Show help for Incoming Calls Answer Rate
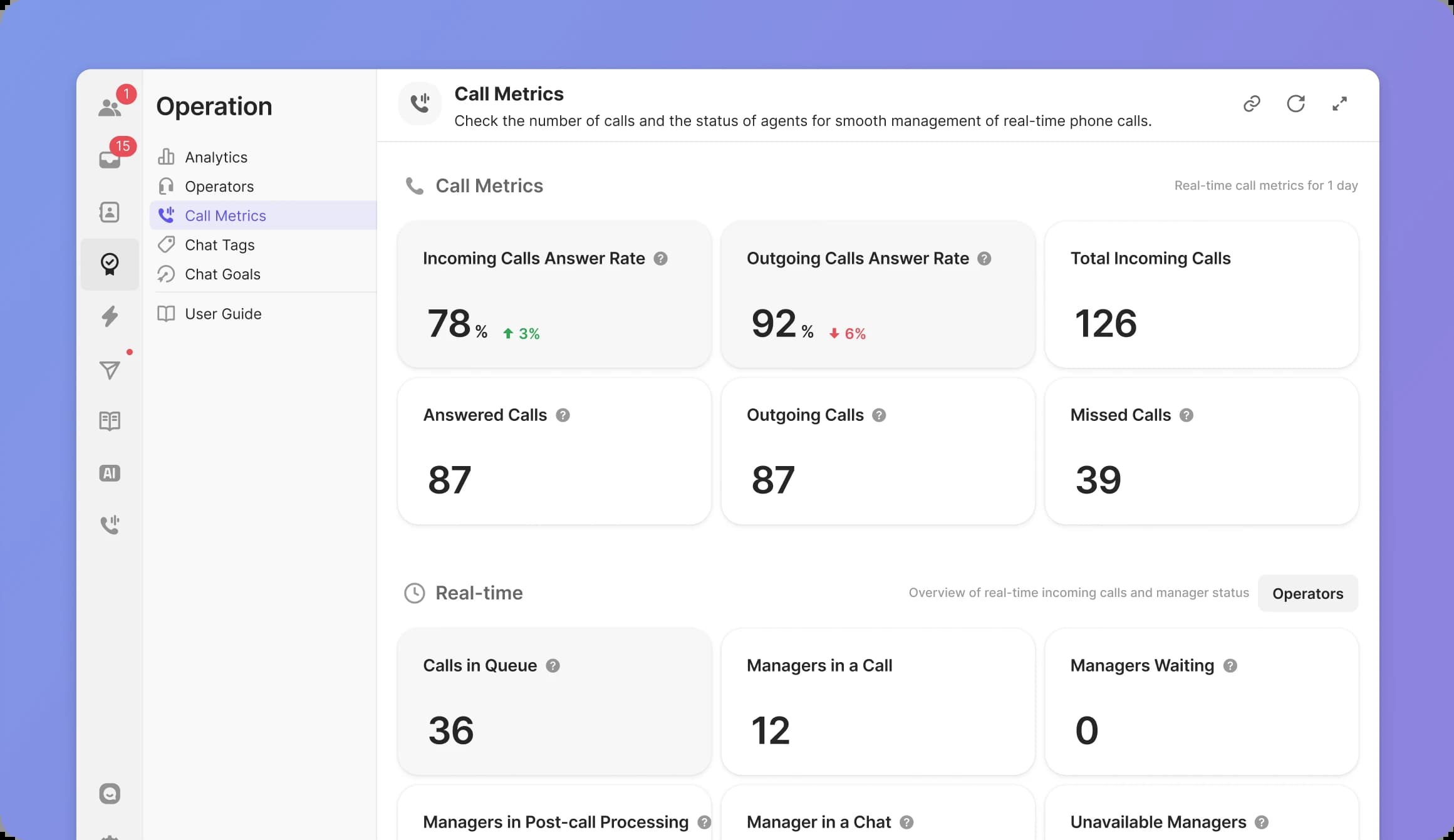 pos(660,259)
